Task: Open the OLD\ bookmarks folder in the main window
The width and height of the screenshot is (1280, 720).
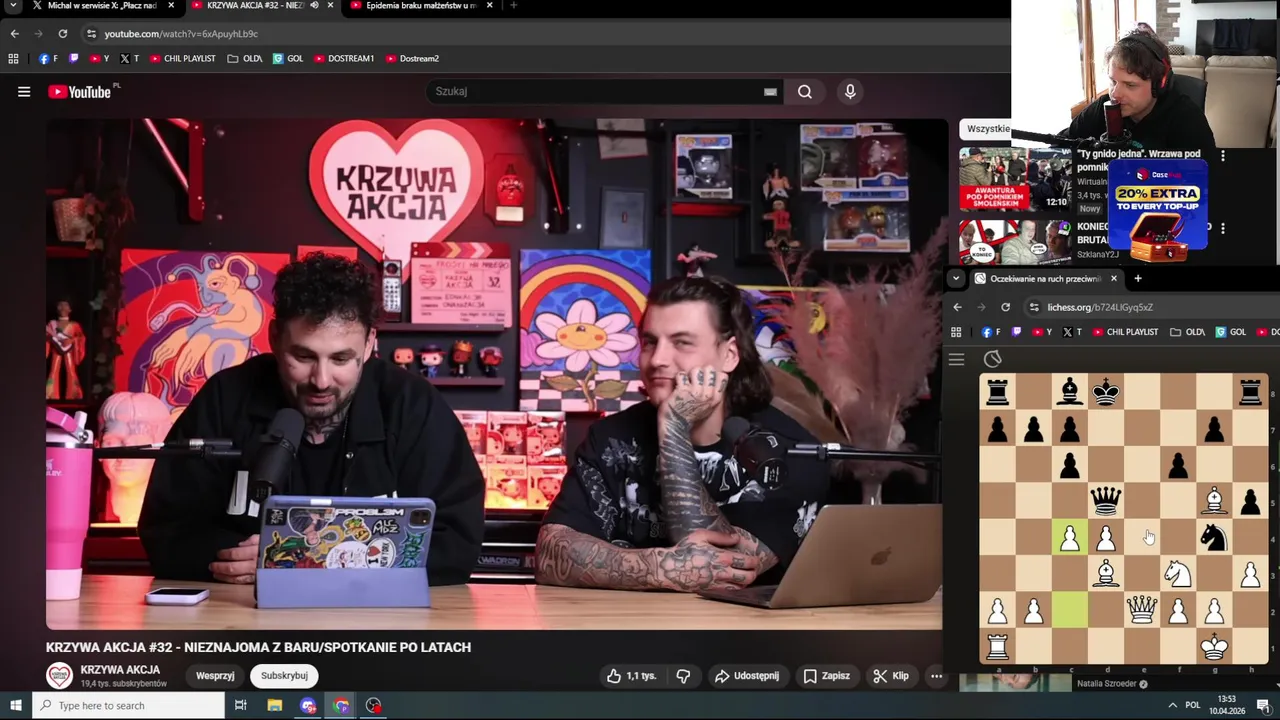Action: pyautogui.click(x=245, y=59)
